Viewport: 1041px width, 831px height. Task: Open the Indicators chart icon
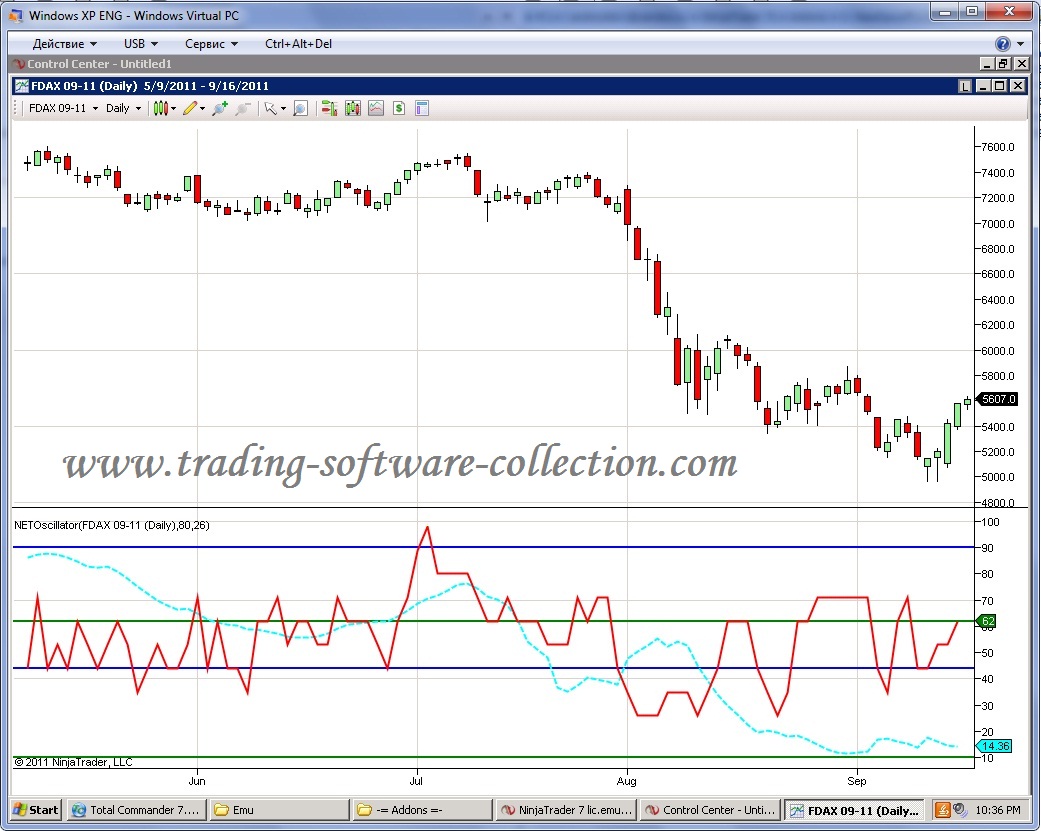coord(376,108)
